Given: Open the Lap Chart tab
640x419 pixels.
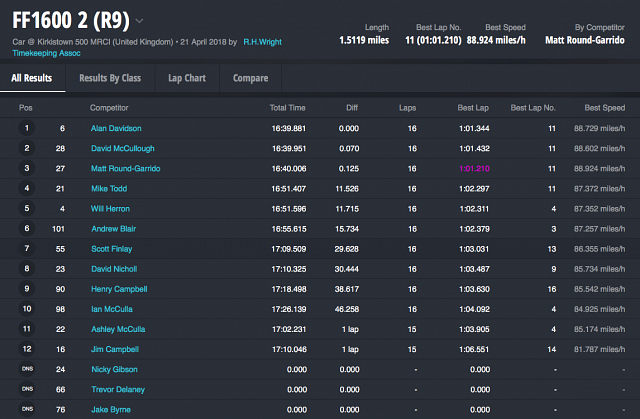Looking at the screenshot, I should (x=187, y=78).
